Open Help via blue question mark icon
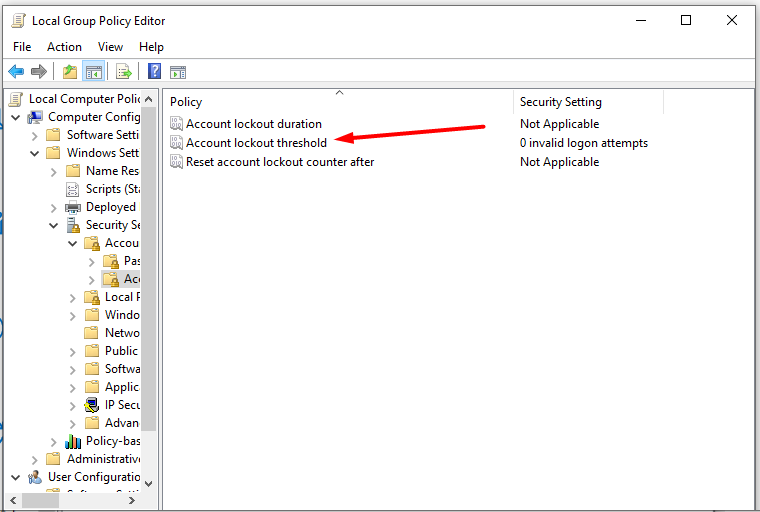 click(154, 71)
